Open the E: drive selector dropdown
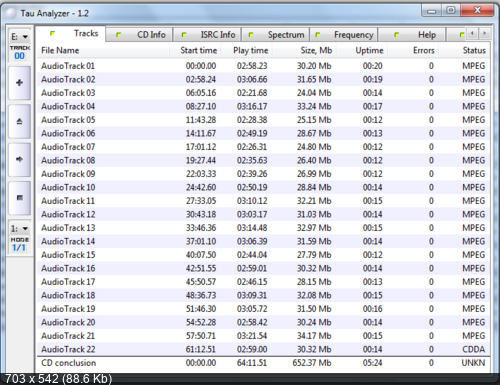This screenshot has height=385, width=500. point(20,37)
